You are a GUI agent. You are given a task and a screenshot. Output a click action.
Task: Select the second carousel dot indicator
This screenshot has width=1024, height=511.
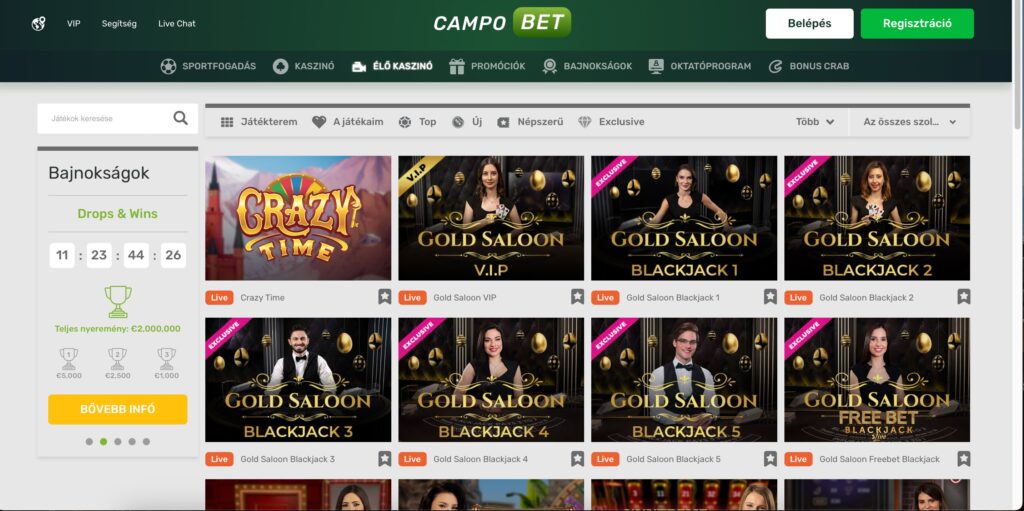(103, 442)
